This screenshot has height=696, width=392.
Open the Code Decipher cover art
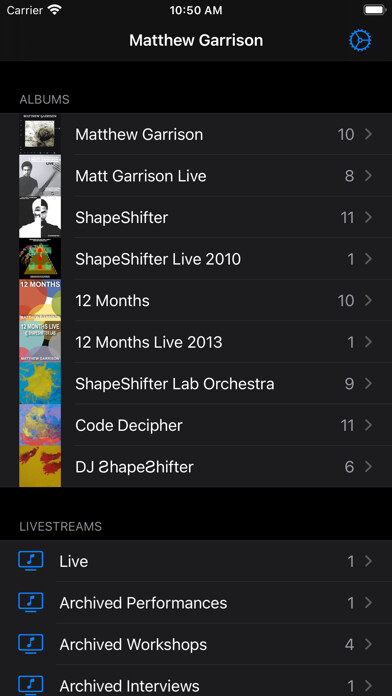(x=40, y=425)
